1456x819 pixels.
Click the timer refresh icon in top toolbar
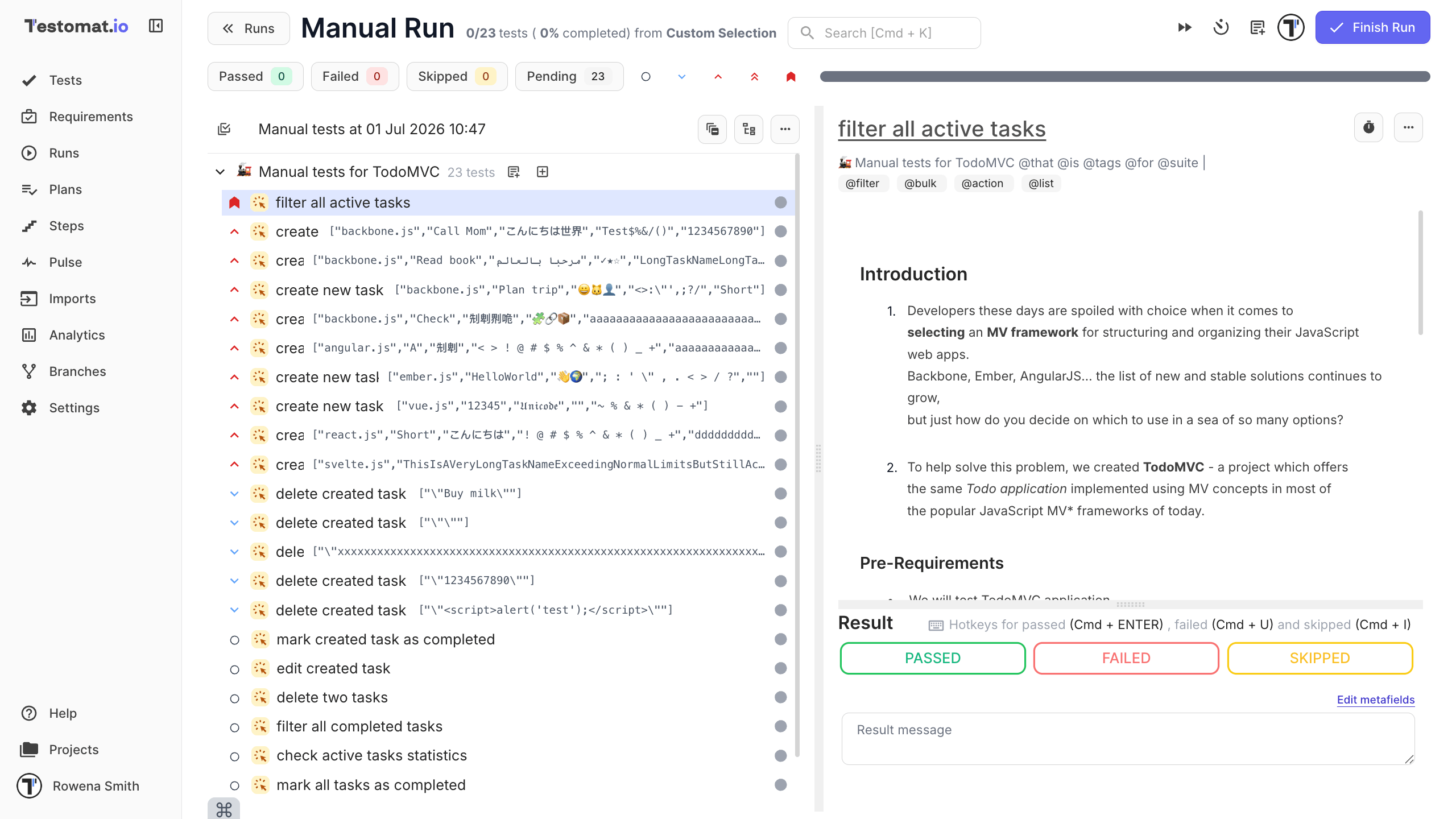coord(1221,27)
